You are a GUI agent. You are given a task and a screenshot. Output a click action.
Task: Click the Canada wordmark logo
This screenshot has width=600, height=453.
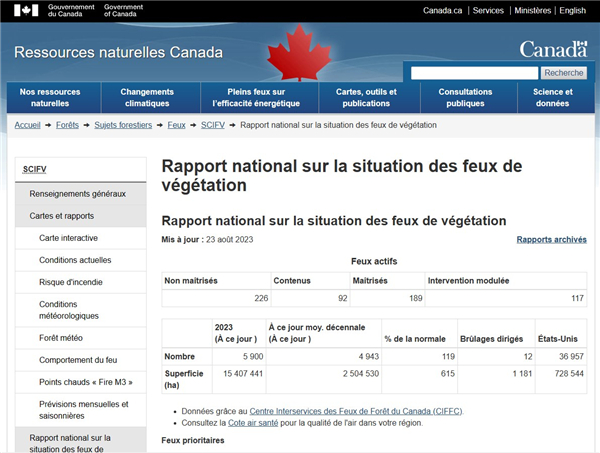pos(553,49)
